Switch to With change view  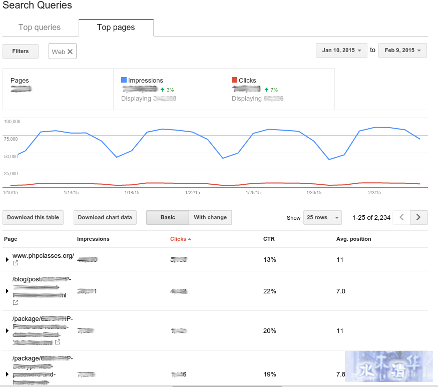tap(210, 217)
